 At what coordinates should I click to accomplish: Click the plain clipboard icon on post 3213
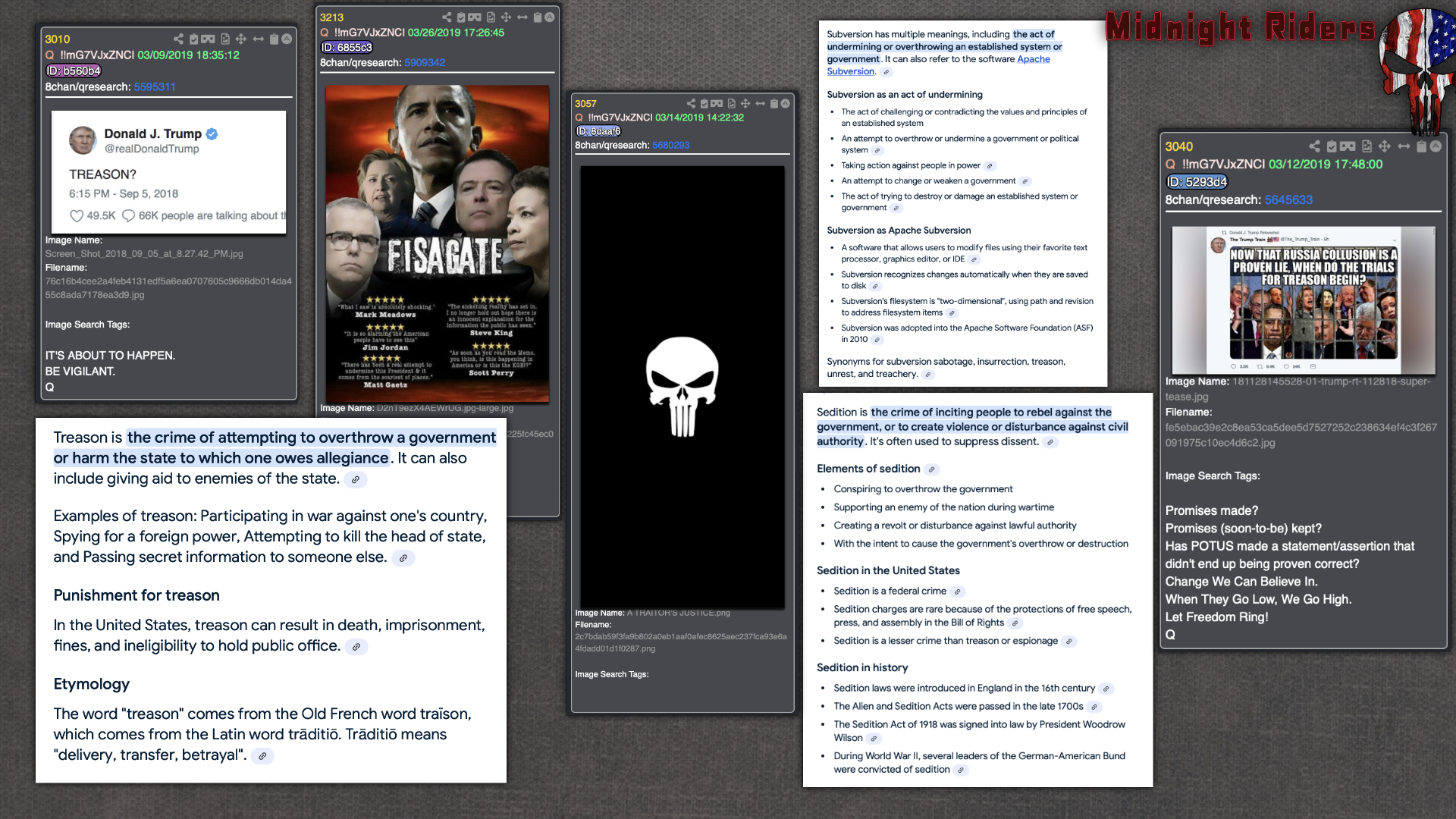coord(538,17)
